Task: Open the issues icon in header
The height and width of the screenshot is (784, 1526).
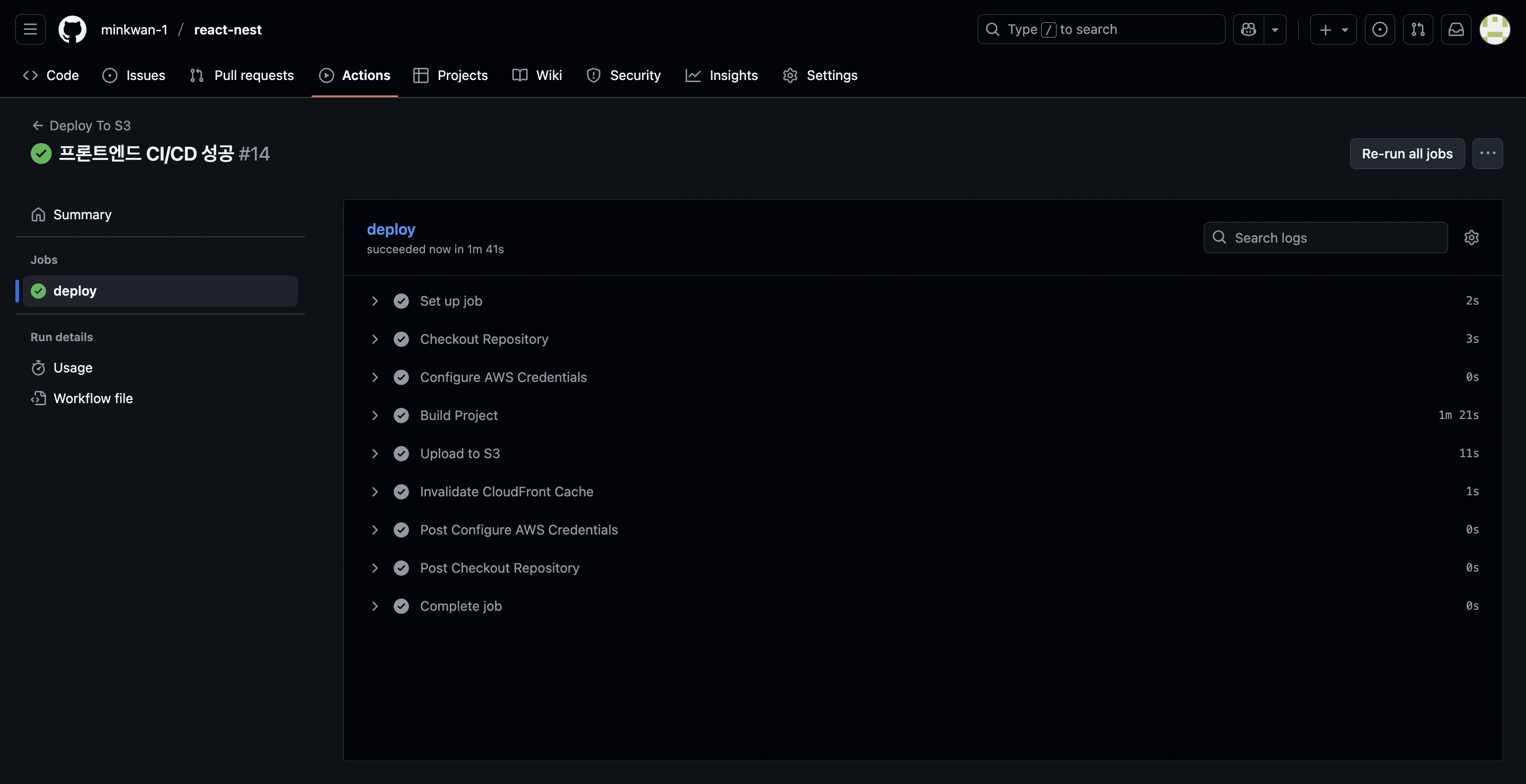Action: (x=1379, y=29)
